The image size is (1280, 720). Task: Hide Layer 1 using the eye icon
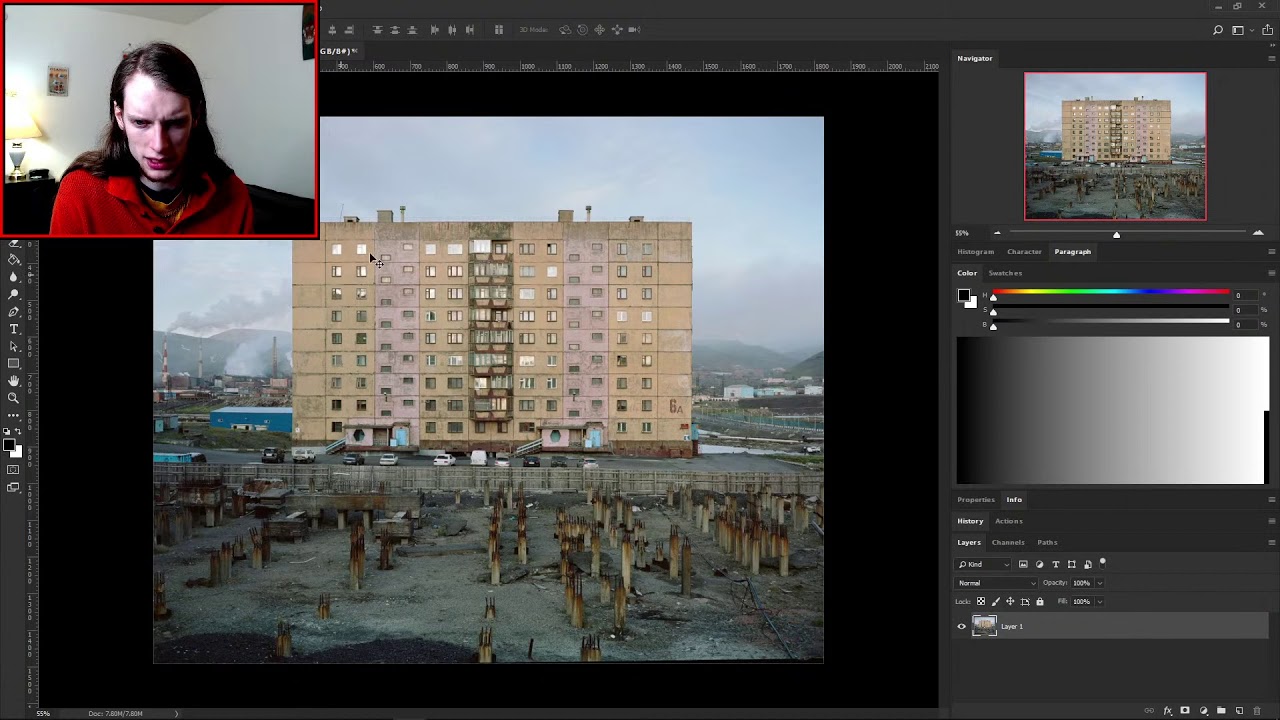[962, 627]
